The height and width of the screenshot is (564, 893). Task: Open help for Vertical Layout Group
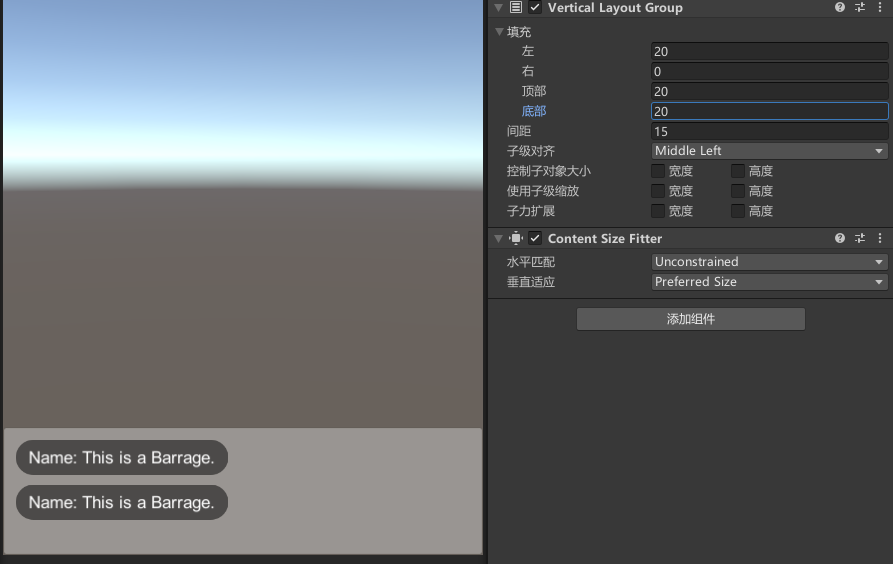pyautogui.click(x=839, y=7)
